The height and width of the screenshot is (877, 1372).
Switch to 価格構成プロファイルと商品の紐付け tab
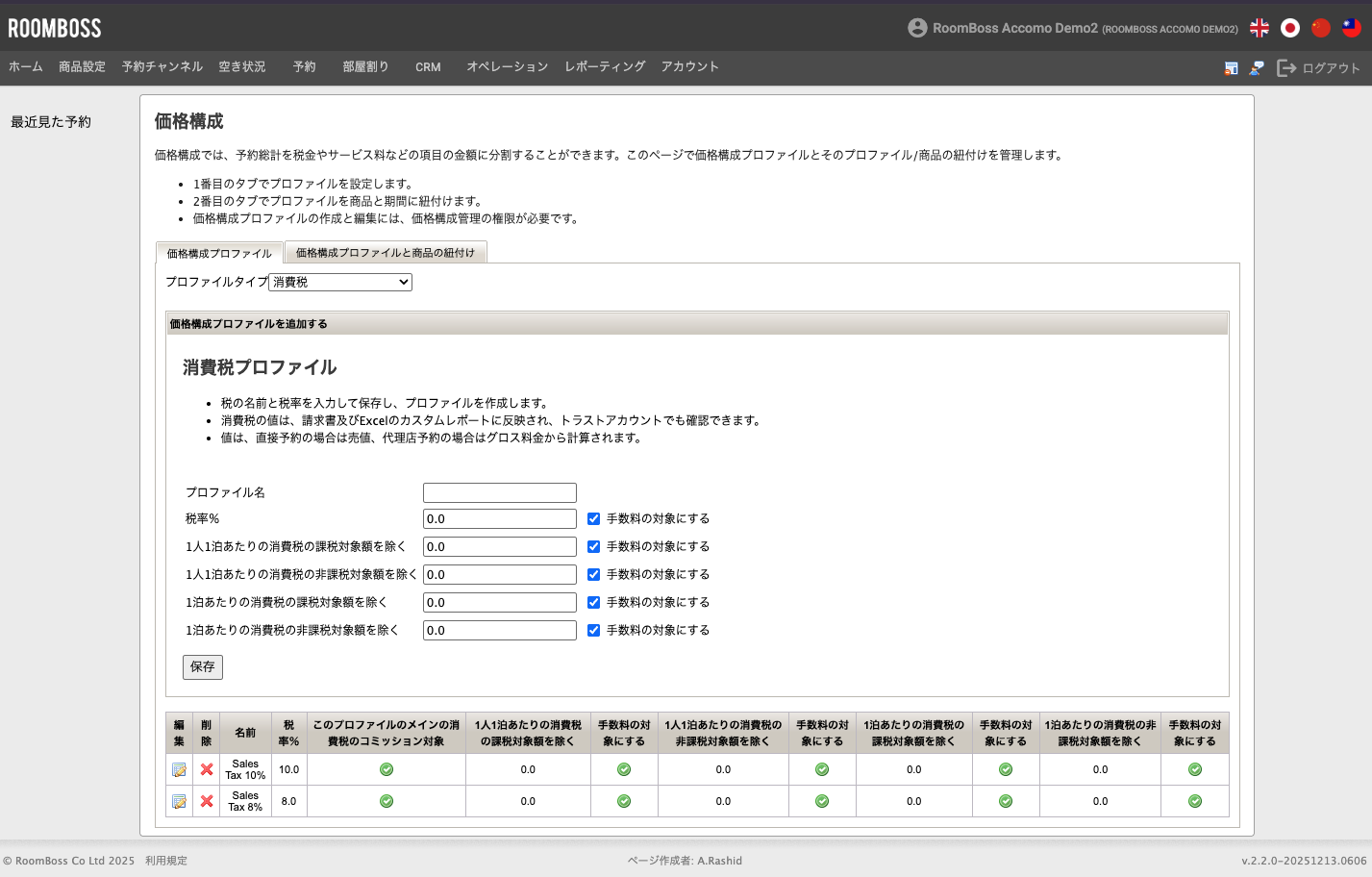coord(385,253)
